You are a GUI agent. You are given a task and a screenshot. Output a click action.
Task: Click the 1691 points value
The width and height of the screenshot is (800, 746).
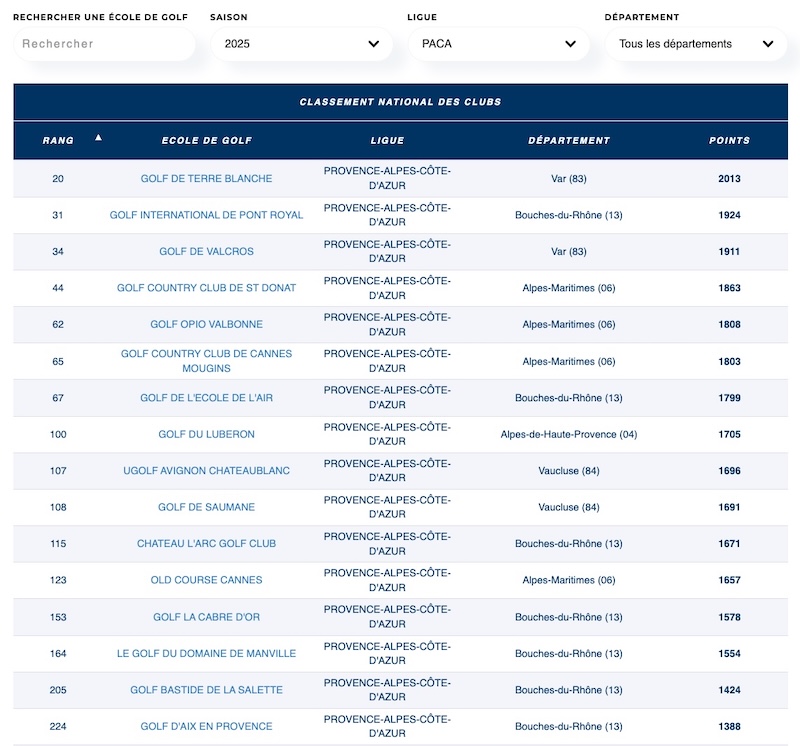pos(729,507)
